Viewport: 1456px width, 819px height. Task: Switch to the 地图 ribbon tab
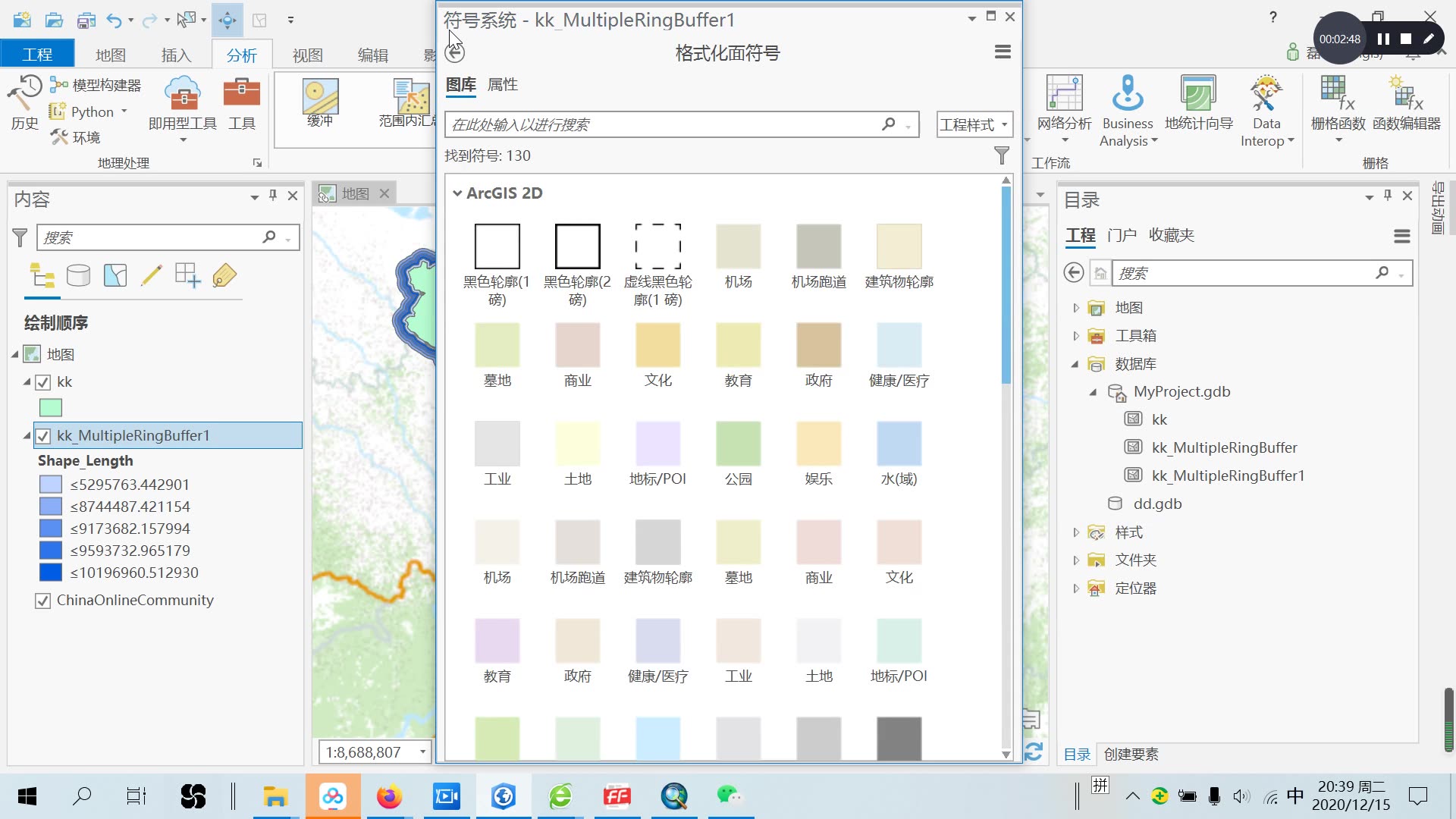click(109, 54)
